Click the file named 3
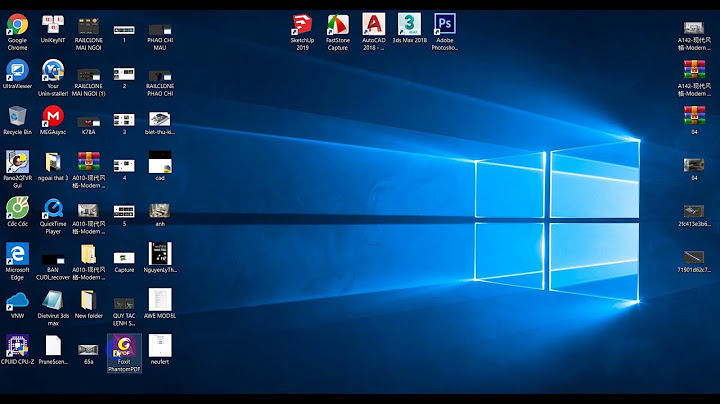This screenshot has width=720, height=404. [124, 120]
